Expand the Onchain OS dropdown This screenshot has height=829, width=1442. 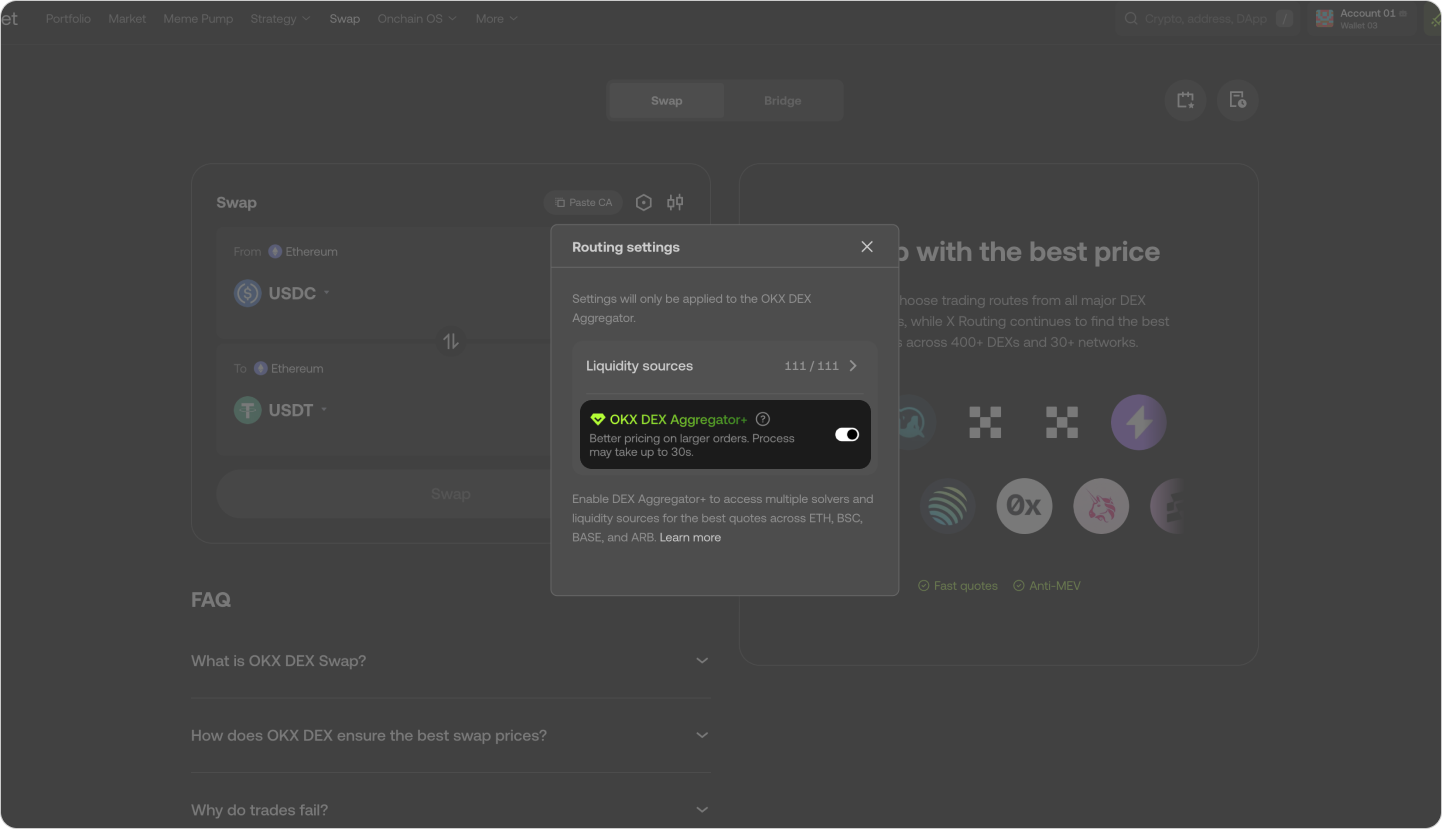[417, 19]
